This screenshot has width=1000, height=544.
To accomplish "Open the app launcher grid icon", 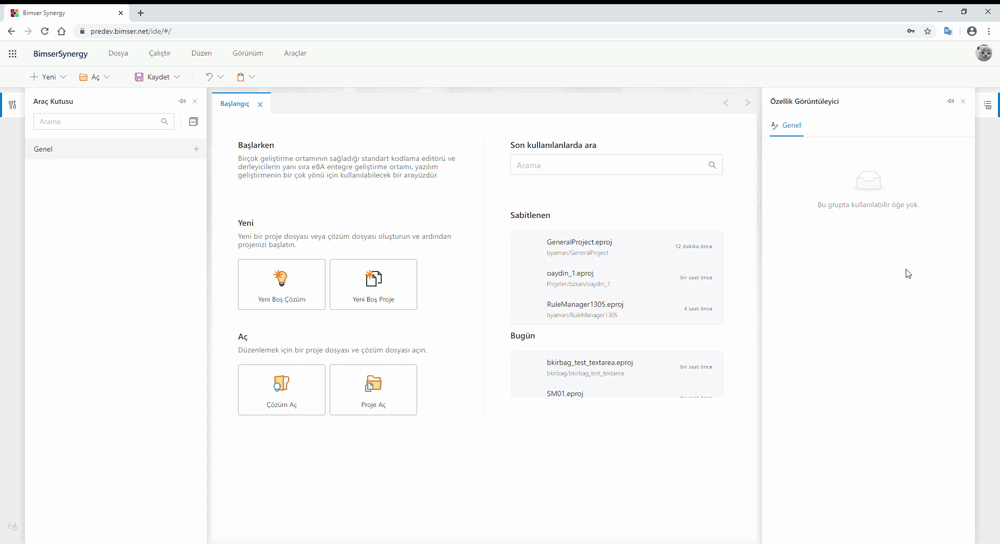I will 12,54.
